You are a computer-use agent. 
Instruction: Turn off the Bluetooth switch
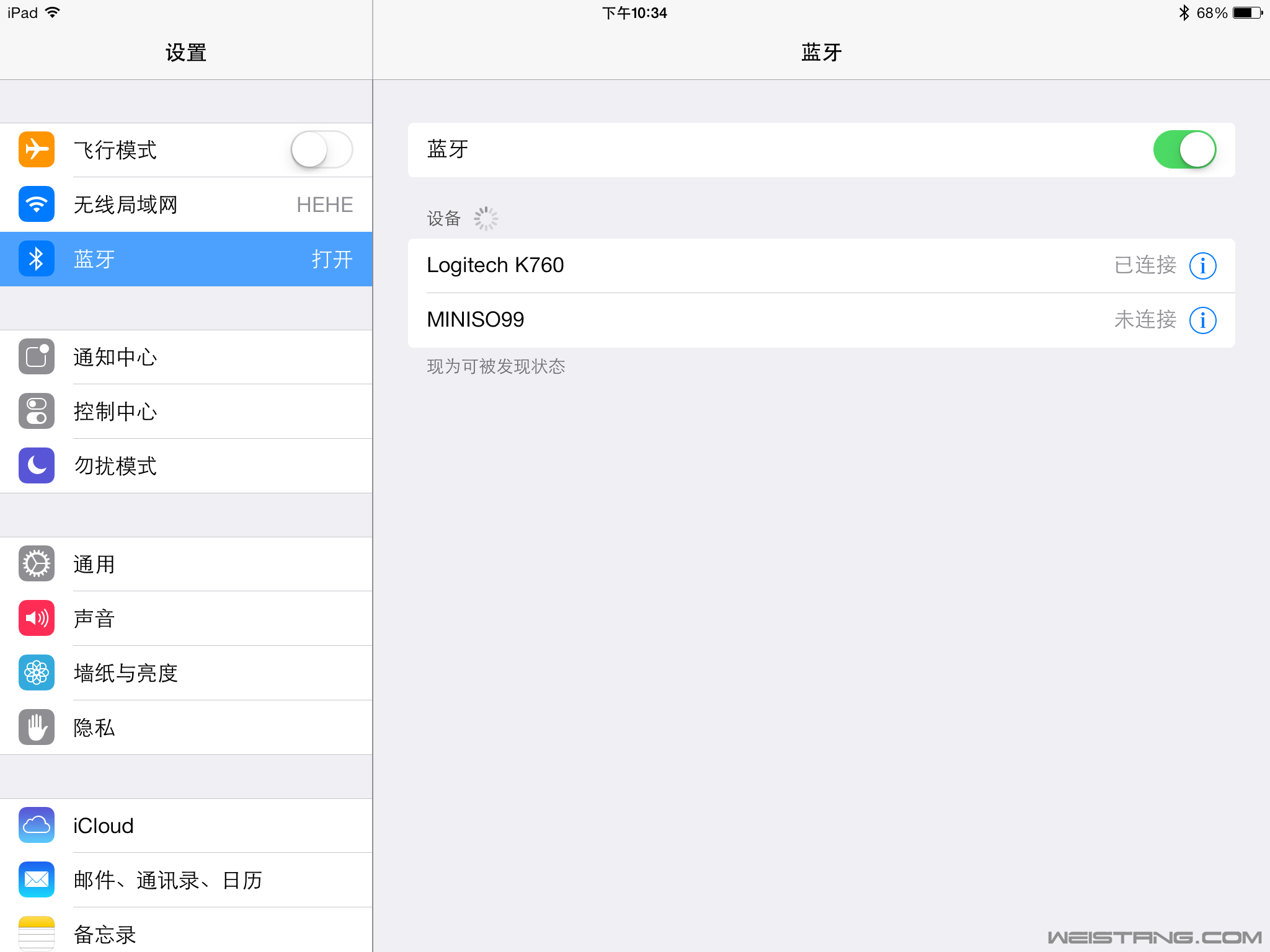click(x=1184, y=149)
